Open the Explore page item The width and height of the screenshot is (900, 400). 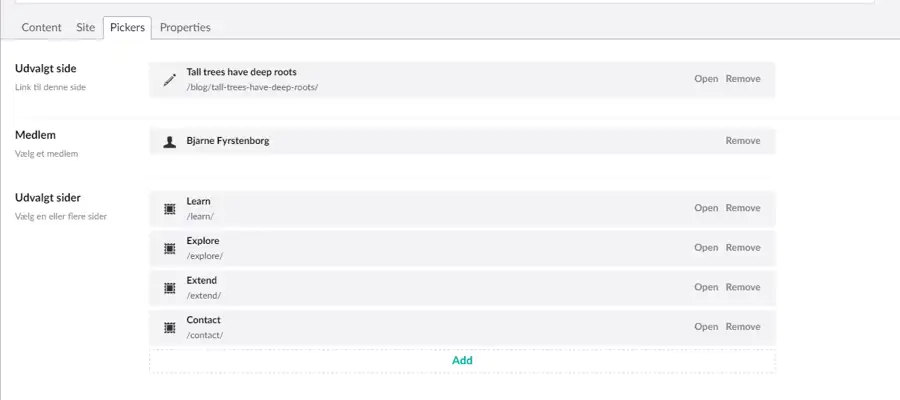tap(706, 248)
